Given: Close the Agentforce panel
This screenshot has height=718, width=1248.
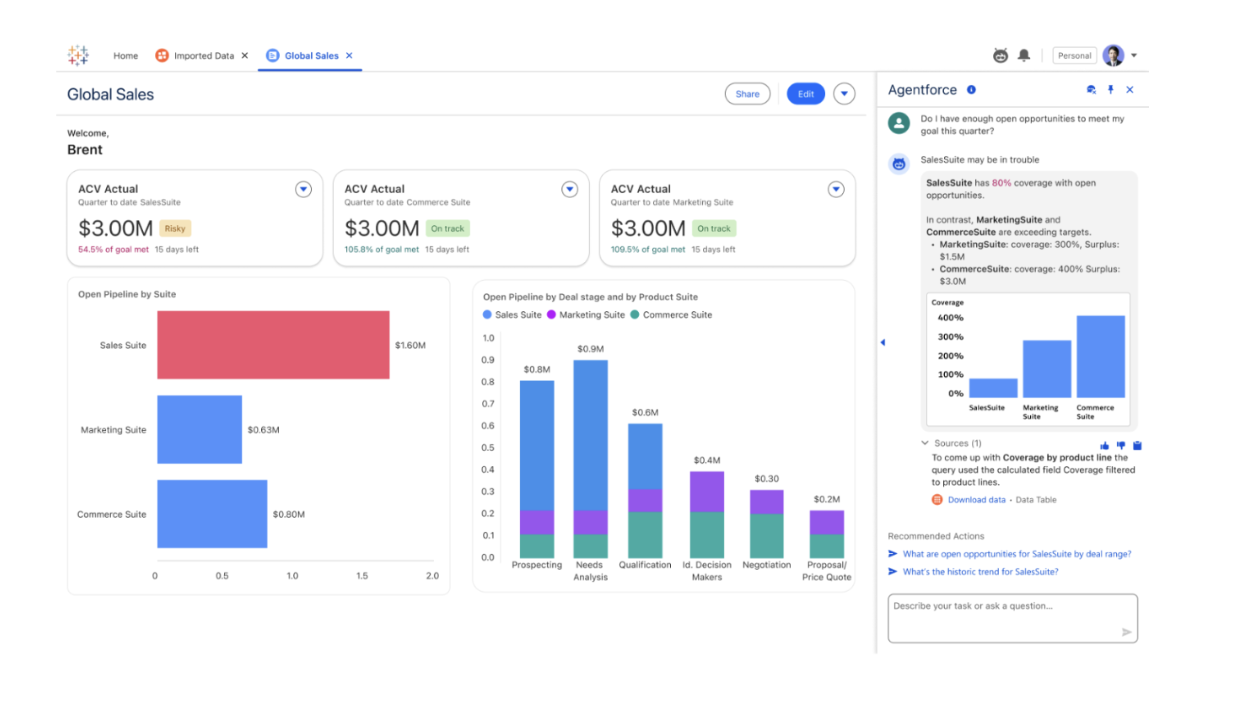Looking at the screenshot, I should (x=1130, y=90).
